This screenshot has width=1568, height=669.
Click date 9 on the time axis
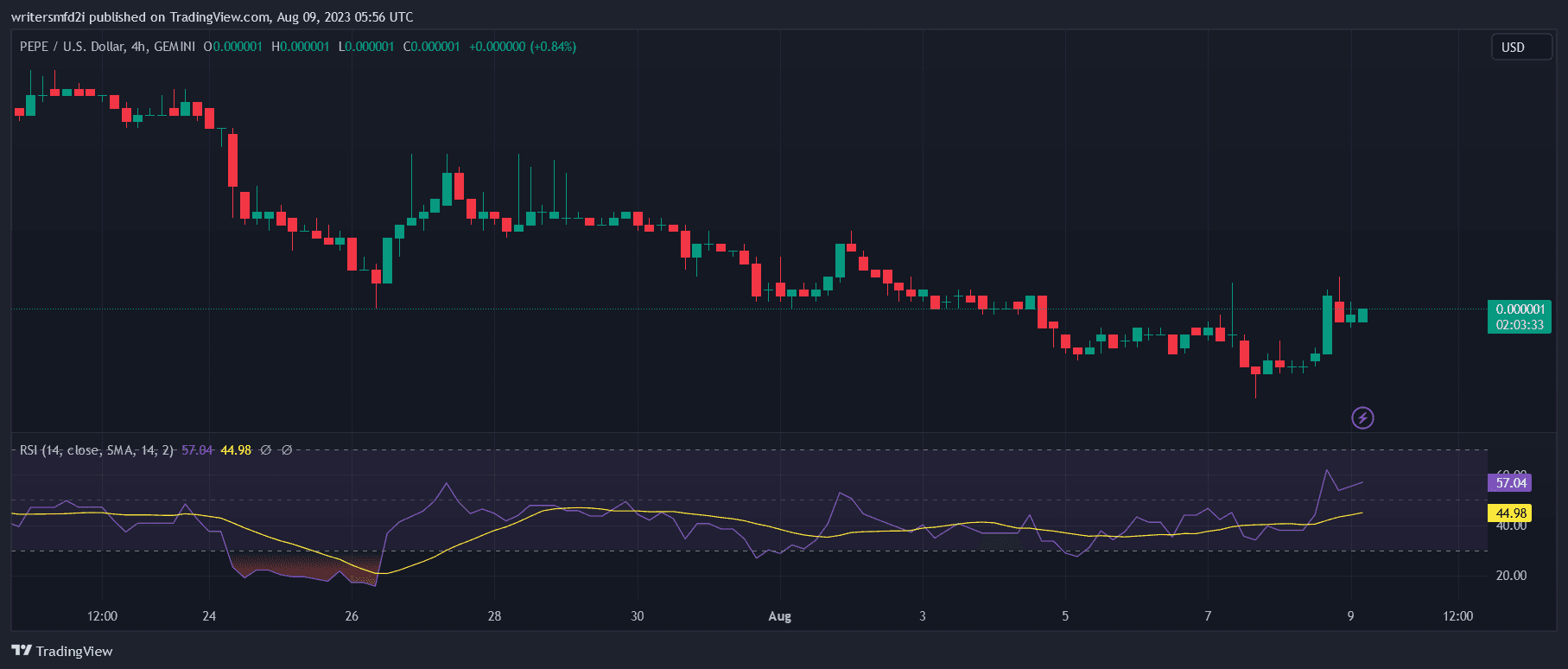coord(1350,616)
